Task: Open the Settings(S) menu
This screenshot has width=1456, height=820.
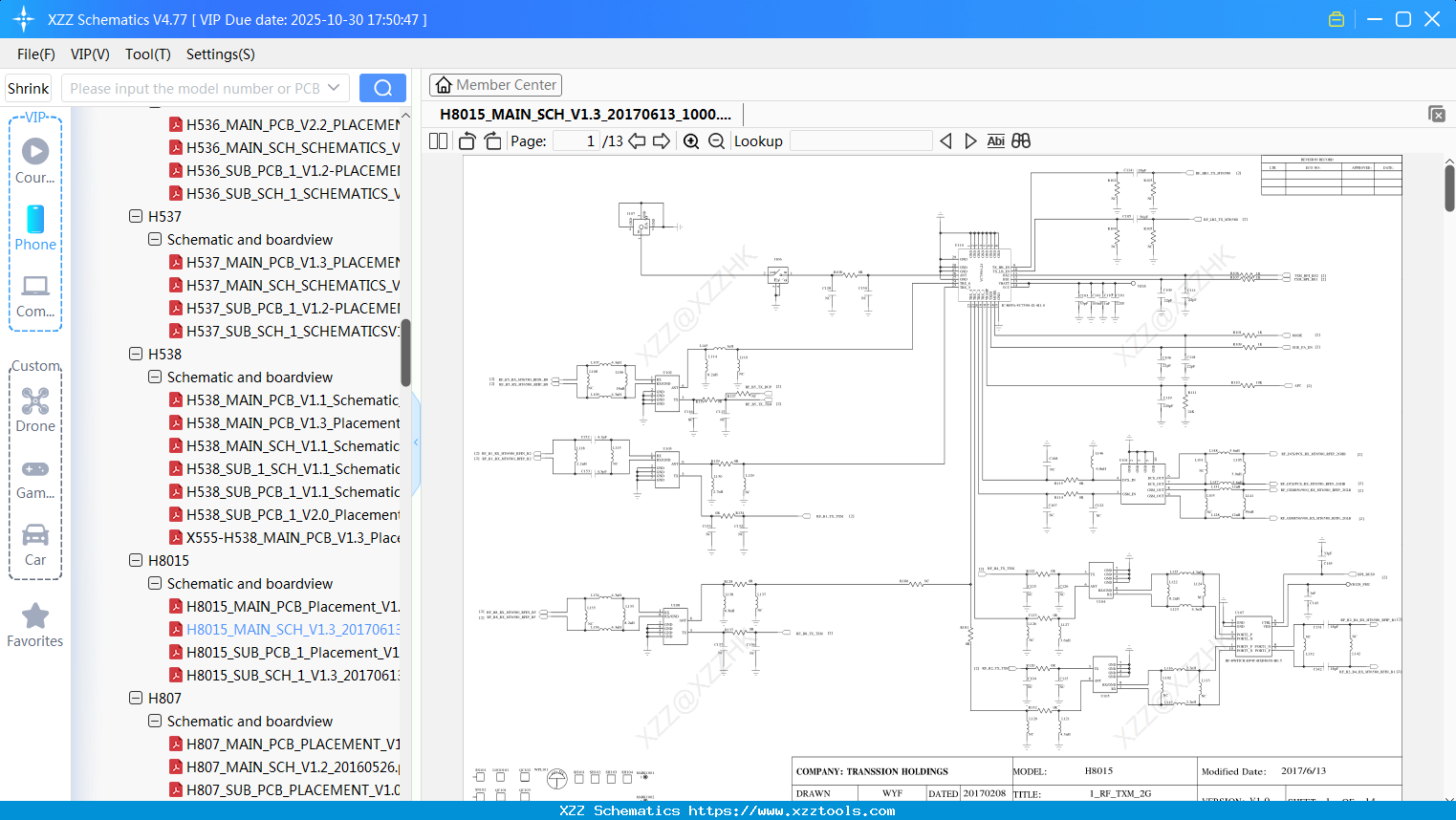Action: tap(220, 54)
